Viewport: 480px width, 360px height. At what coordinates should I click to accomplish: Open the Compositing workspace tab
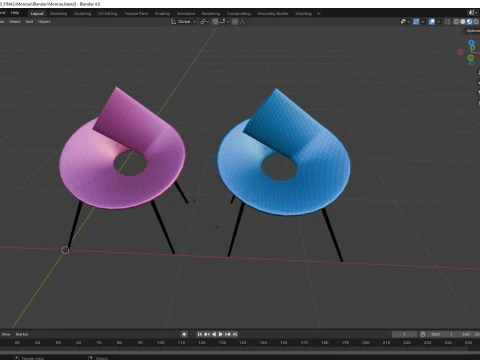(239, 14)
